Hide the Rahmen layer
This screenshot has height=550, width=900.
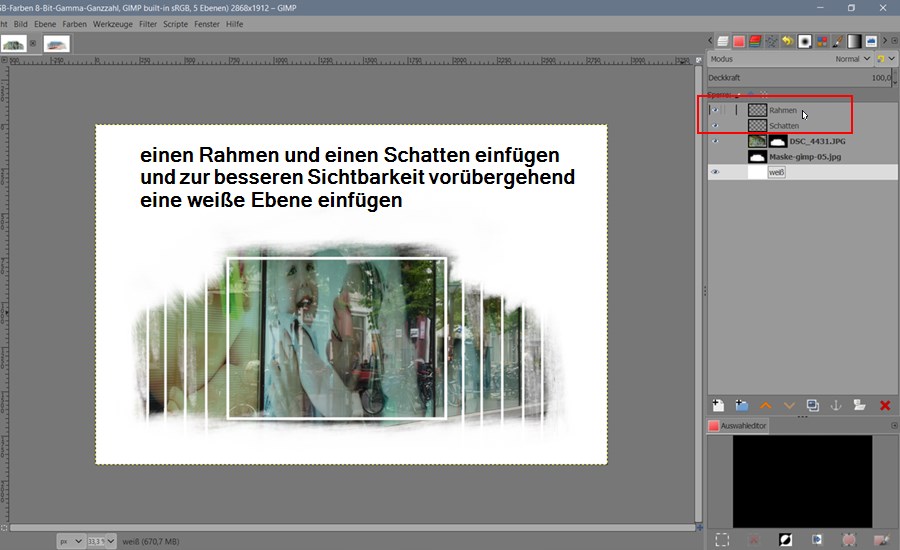click(714, 110)
